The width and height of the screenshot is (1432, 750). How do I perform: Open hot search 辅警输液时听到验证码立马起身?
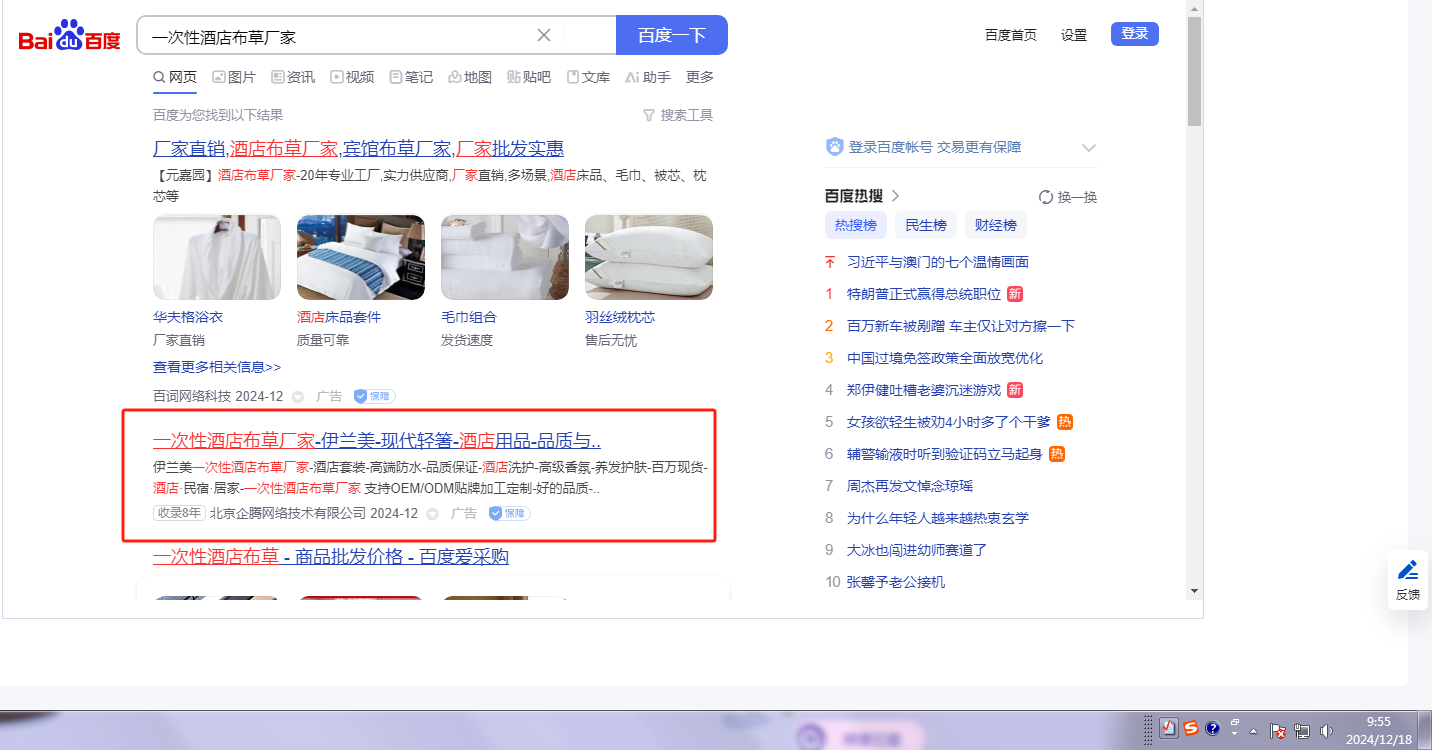coord(945,454)
